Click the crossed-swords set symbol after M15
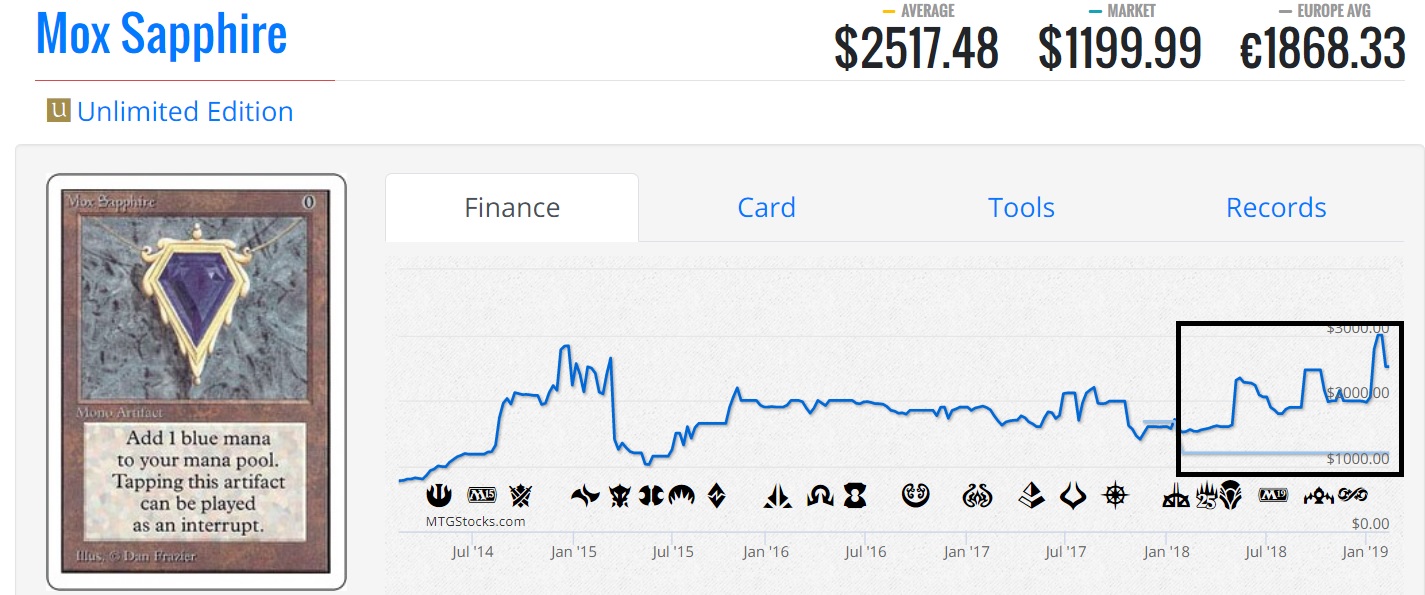This screenshot has height=595, width=1425. click(x=521, y=494)
